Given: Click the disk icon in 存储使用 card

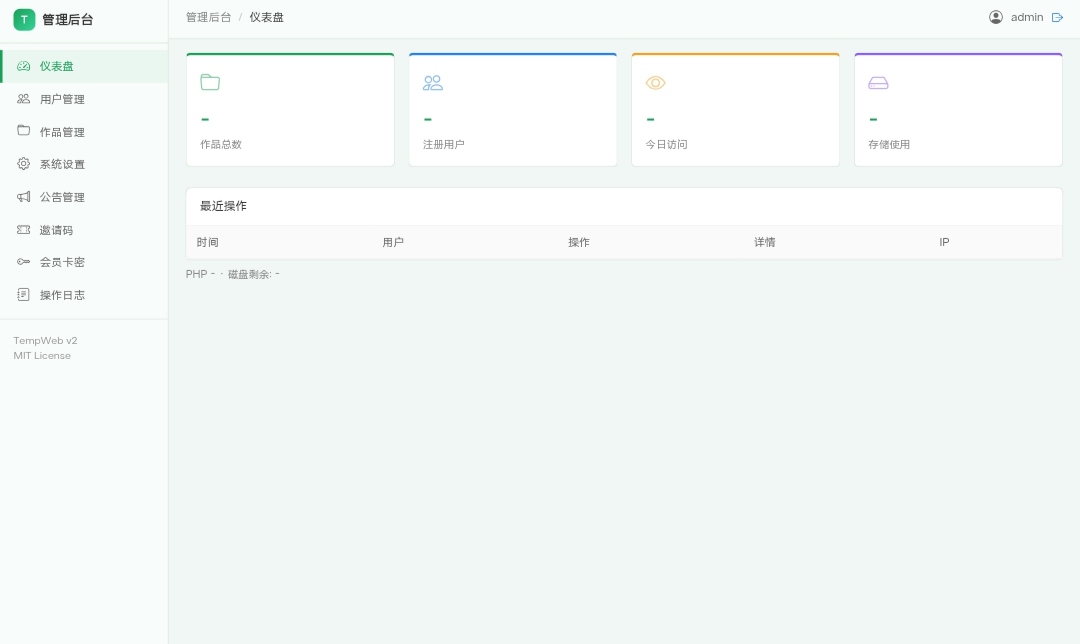Looking at the screenshot, I should 878,83.
